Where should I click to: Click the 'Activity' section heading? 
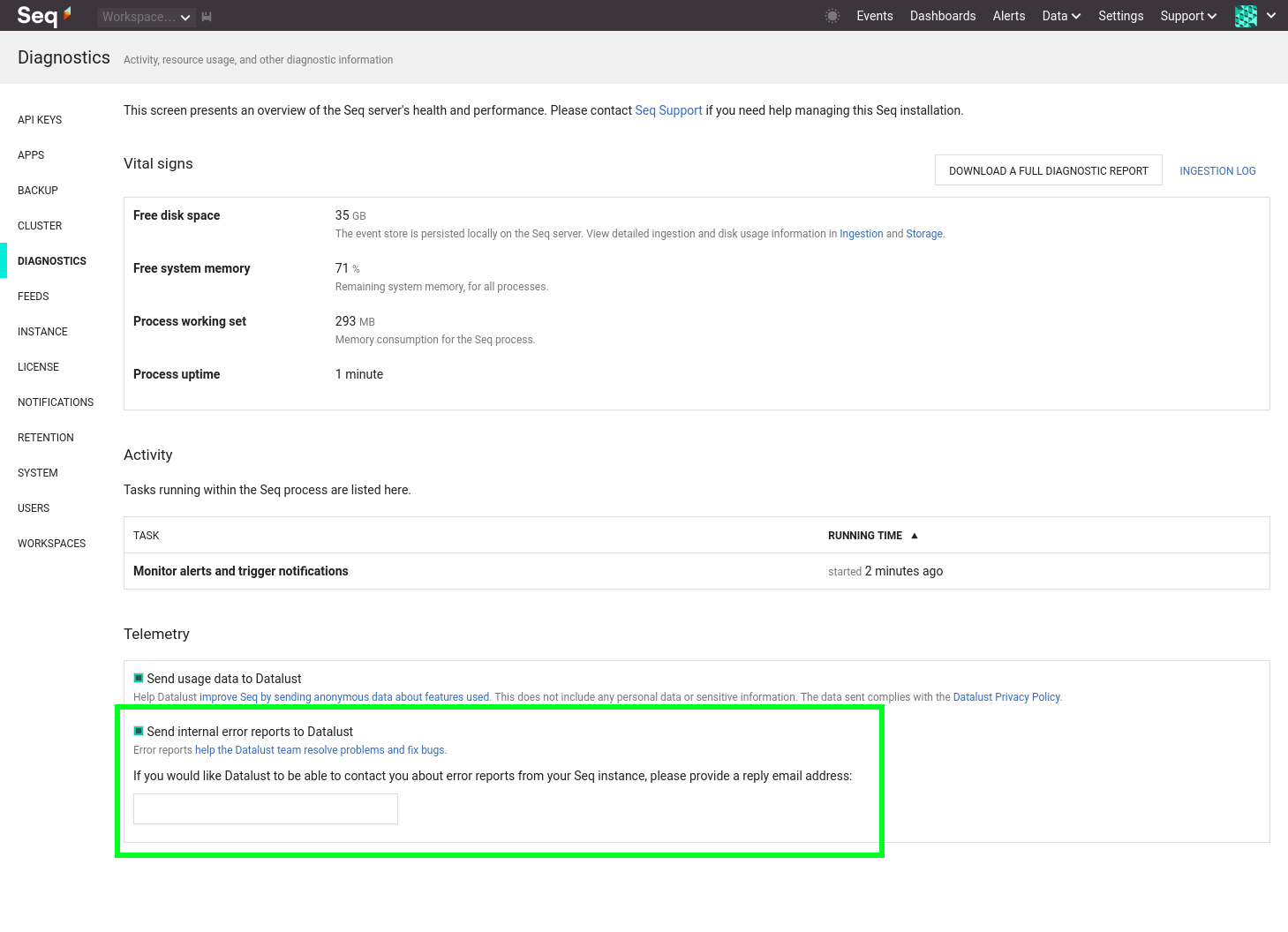click(x=148, y=455)
